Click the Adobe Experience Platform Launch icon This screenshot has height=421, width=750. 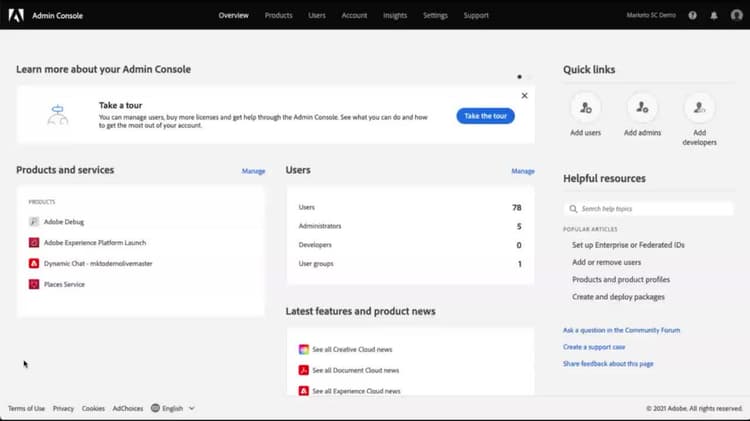pos(34,243)
